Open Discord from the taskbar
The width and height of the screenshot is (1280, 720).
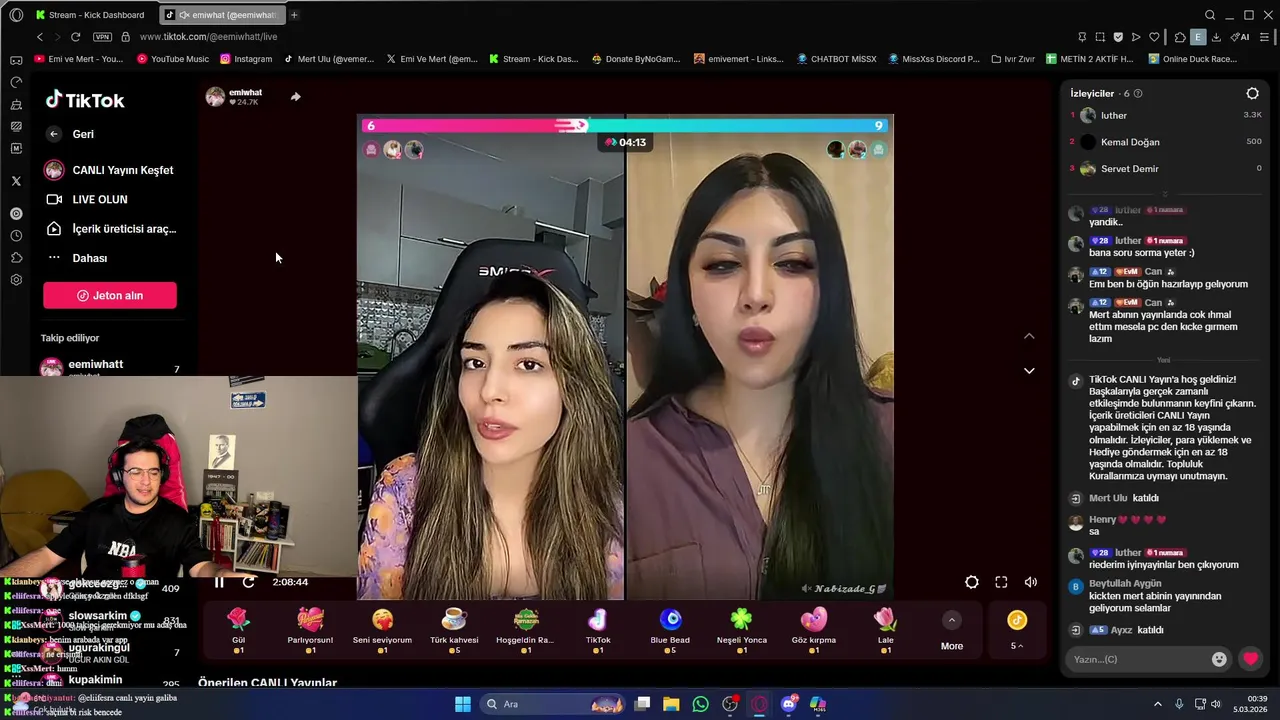pyautogui.click(x=788, y=704)
